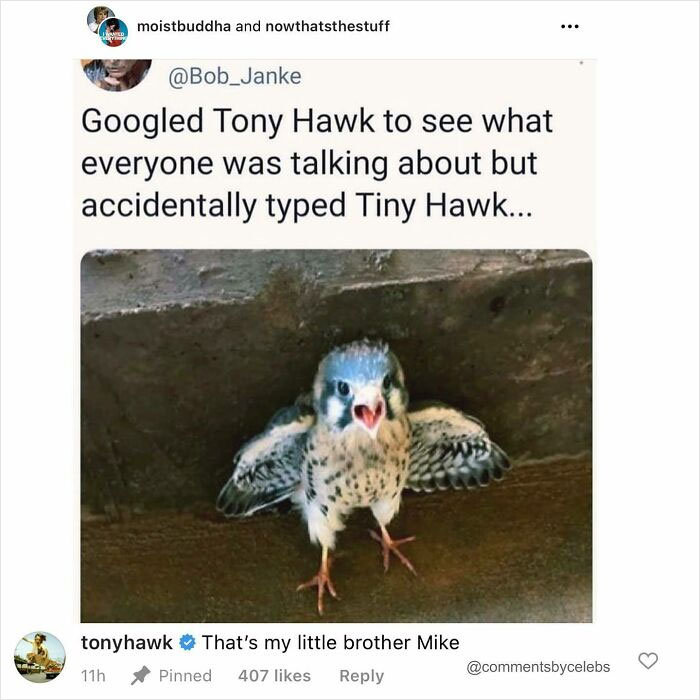The height and width of the screenshot is (700, 700).
Task: Click the tonyhawk username
Action: pyautogui.click(x=126, y=642)
